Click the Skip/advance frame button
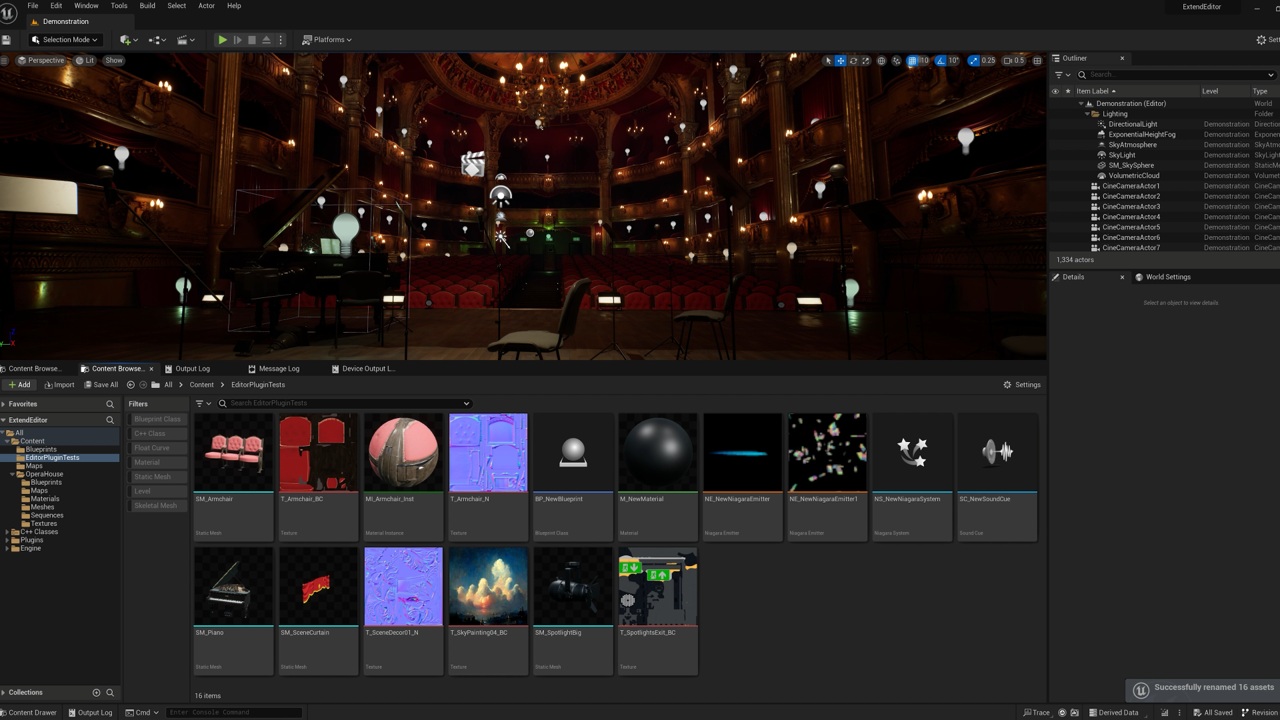The height and width of the screenshot is (720, 1280). coord(237,39)
